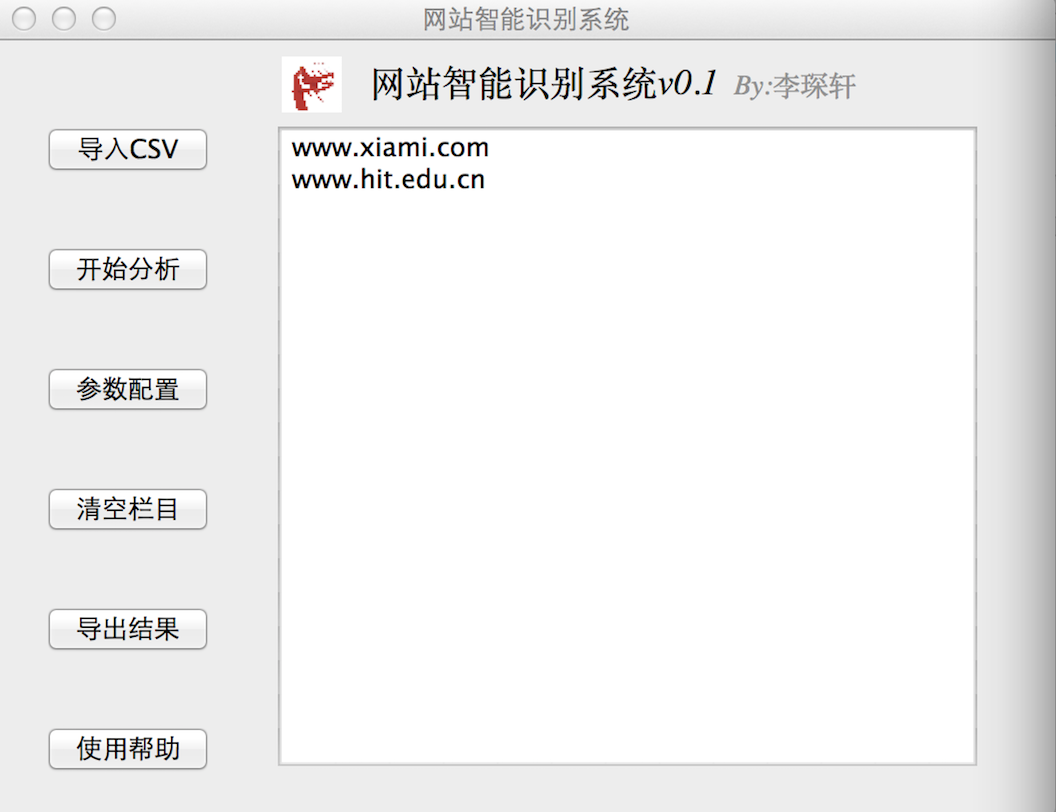This screenshot has height=812, width=1056.
Task: Select the www.xiami.com entry in the list
Action: tap(390, 147)
